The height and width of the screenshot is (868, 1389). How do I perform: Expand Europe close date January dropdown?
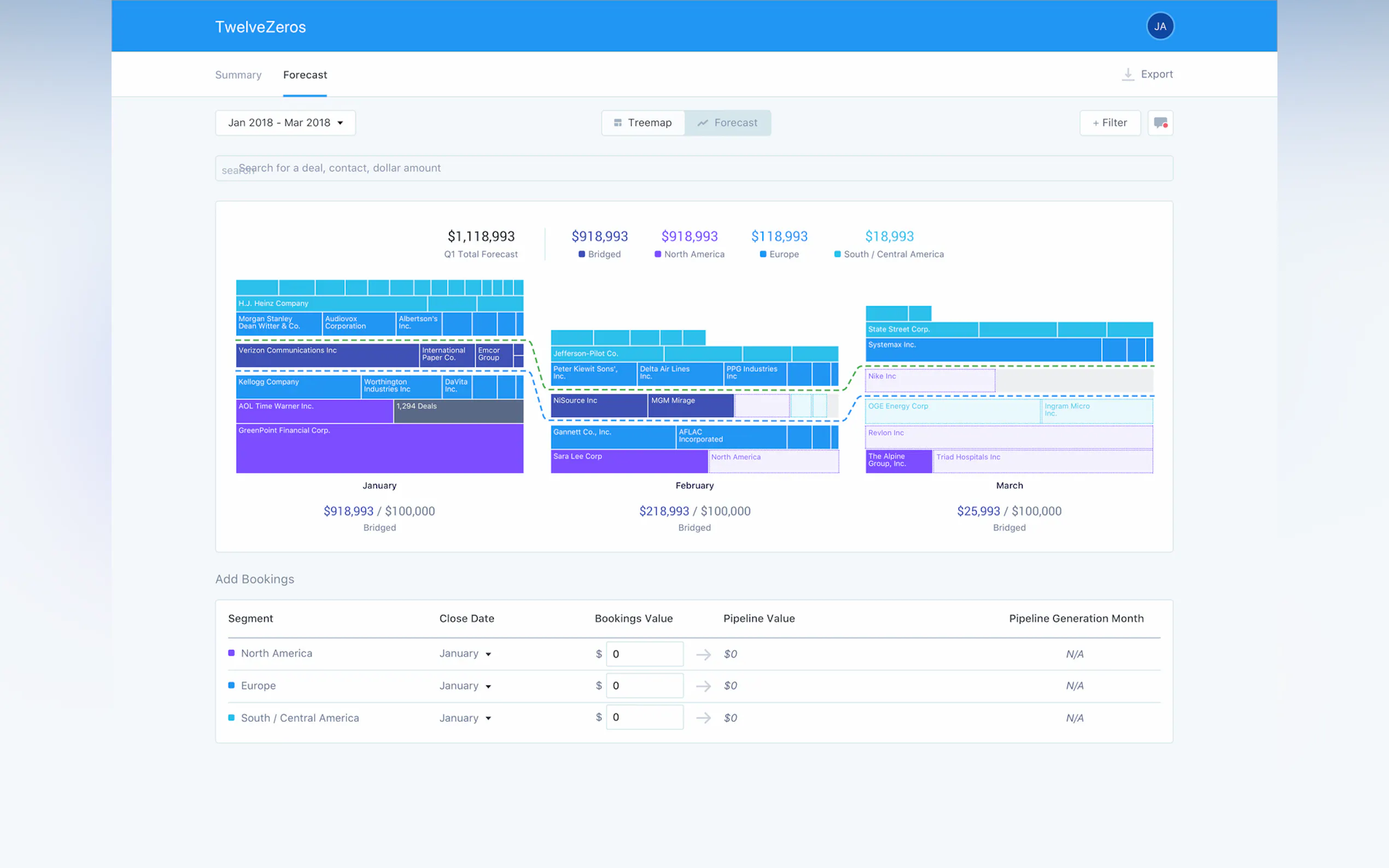465,686
